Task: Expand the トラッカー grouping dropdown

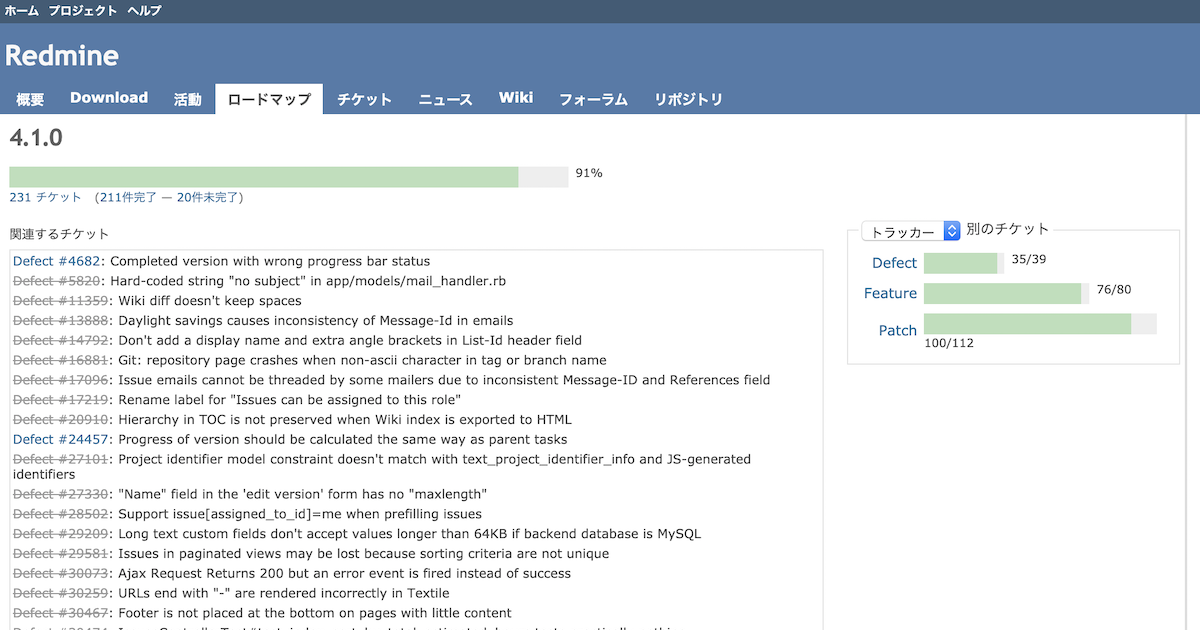Action: pyautogui.click(x=911, y=231)
